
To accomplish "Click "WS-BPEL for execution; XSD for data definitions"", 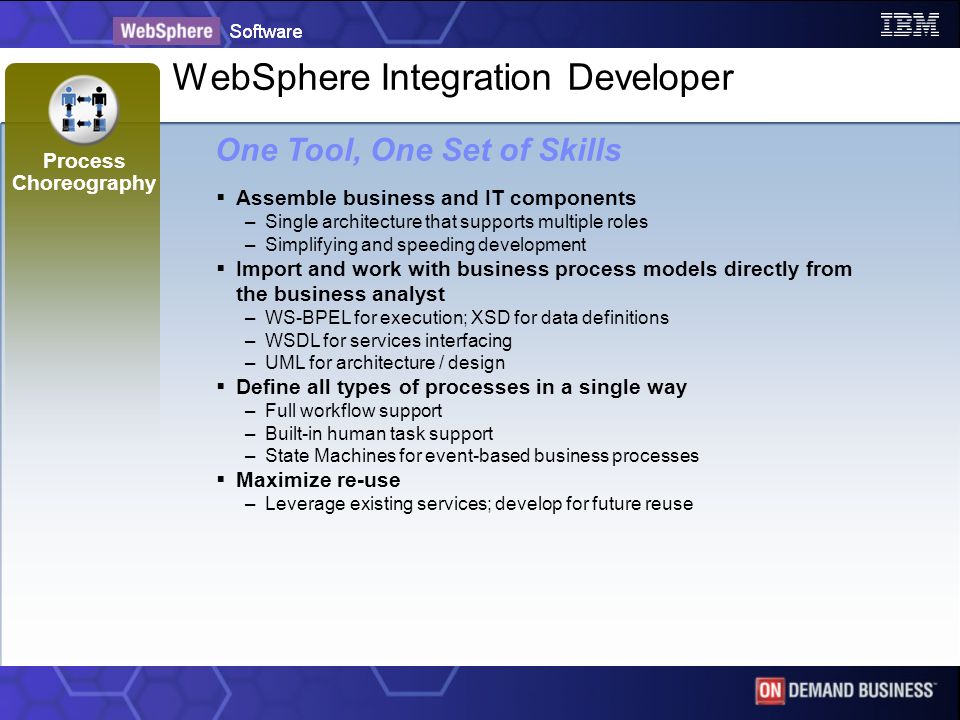I will pos(467,318).
